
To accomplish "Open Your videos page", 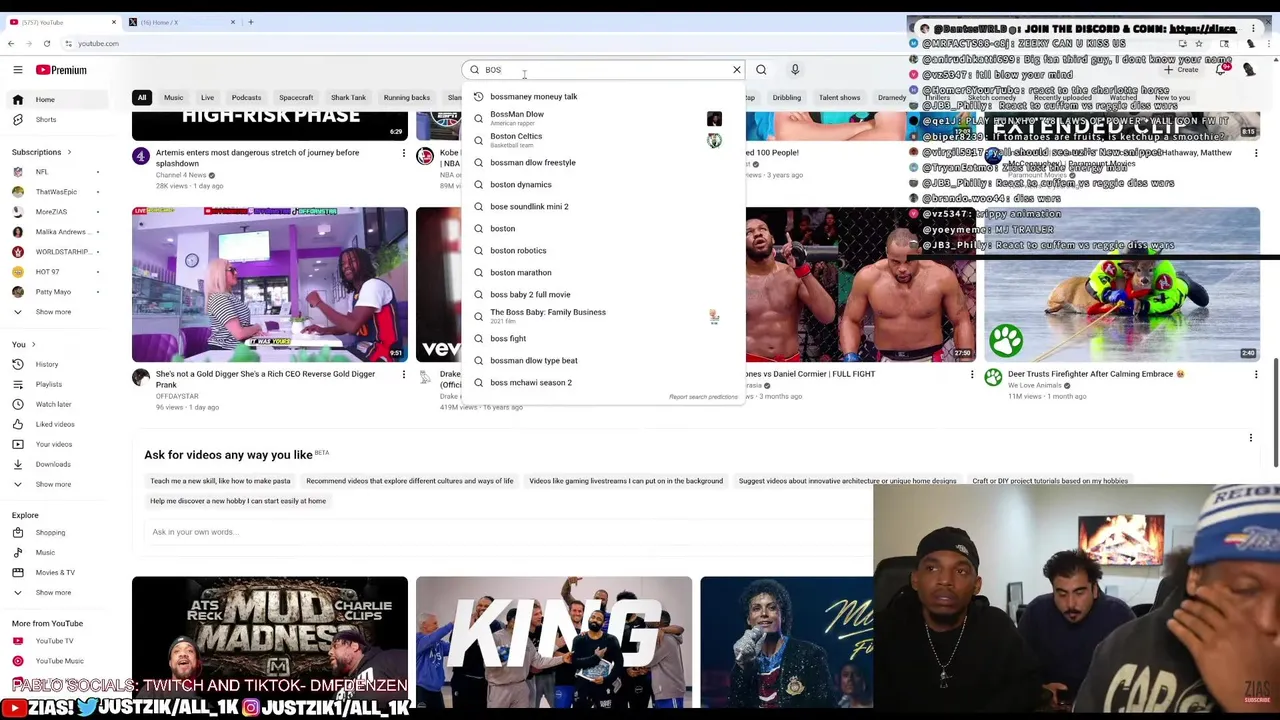I will click(x=56, y=444).
